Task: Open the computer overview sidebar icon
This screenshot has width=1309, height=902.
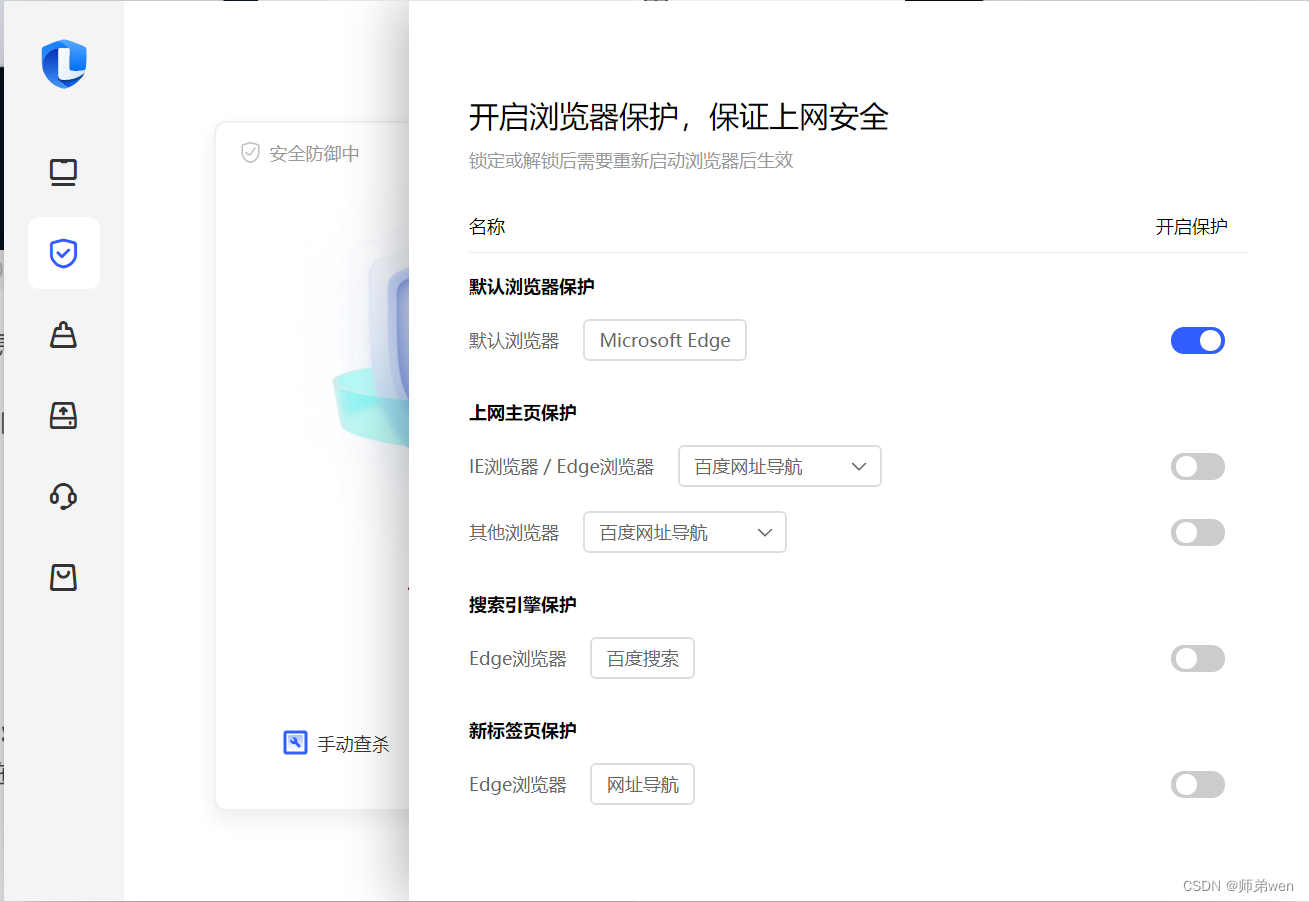Action: [64, 173]
